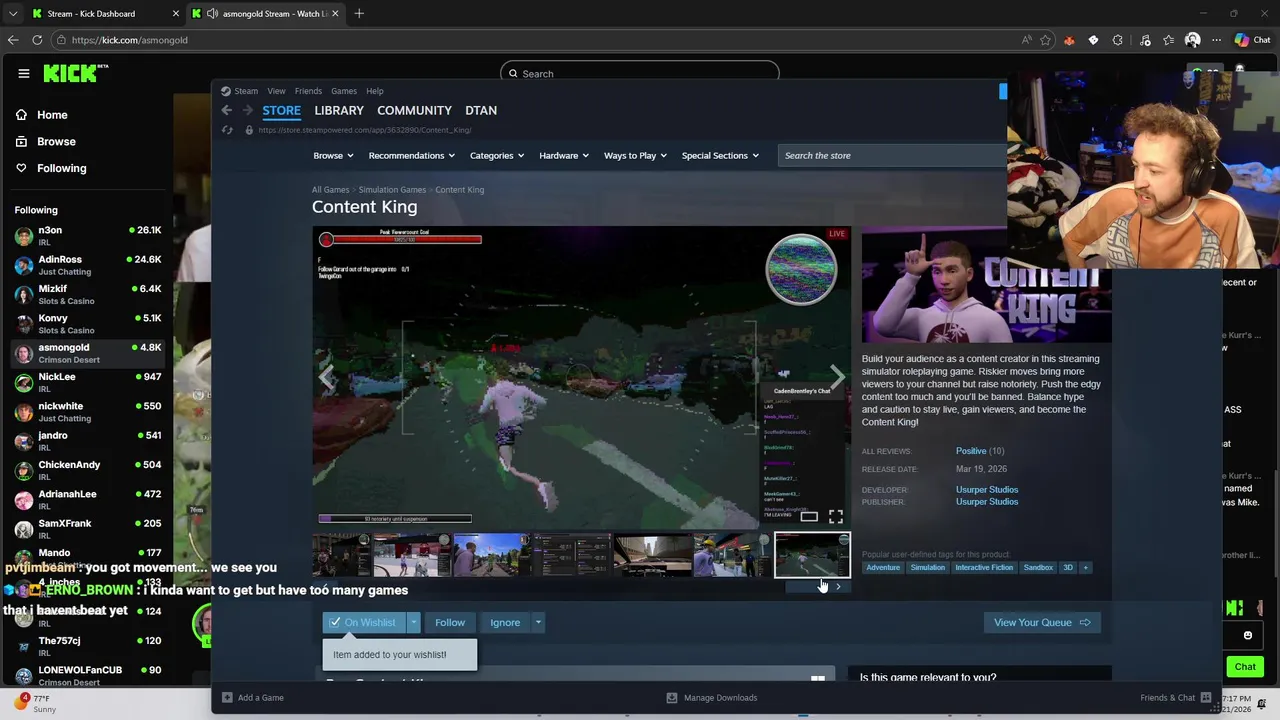The image size is (1280, 720).
Task: Open a new browser tab
Action: click(359, 13)
